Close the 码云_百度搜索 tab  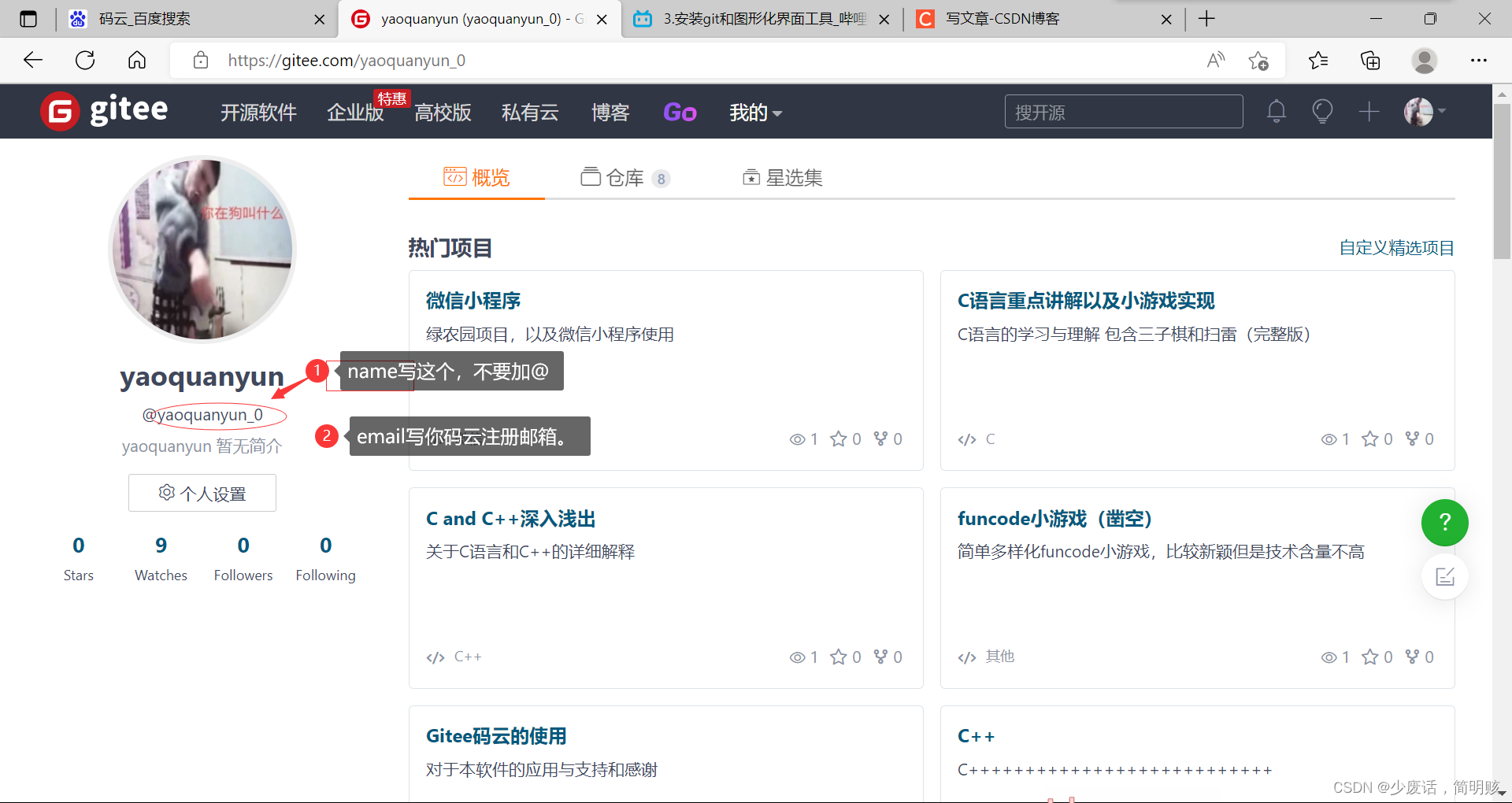click(x=319, y=20)
